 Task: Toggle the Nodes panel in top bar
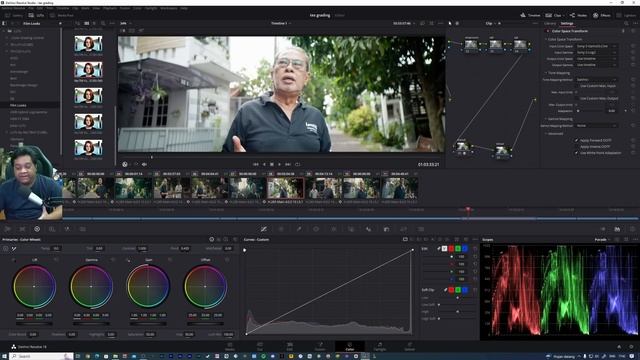tap(578, 16)
